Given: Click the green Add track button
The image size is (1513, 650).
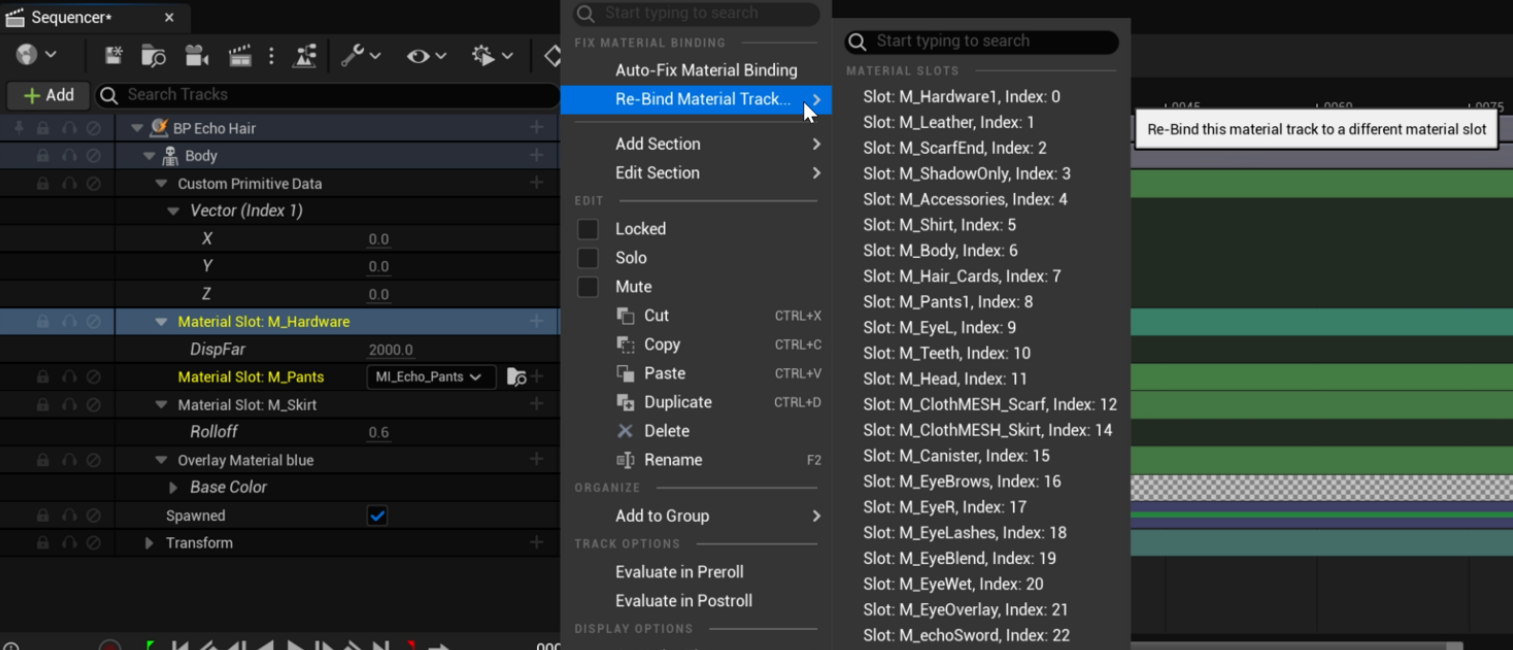Looking at the screenshot, I should click(x=49, y=95).
